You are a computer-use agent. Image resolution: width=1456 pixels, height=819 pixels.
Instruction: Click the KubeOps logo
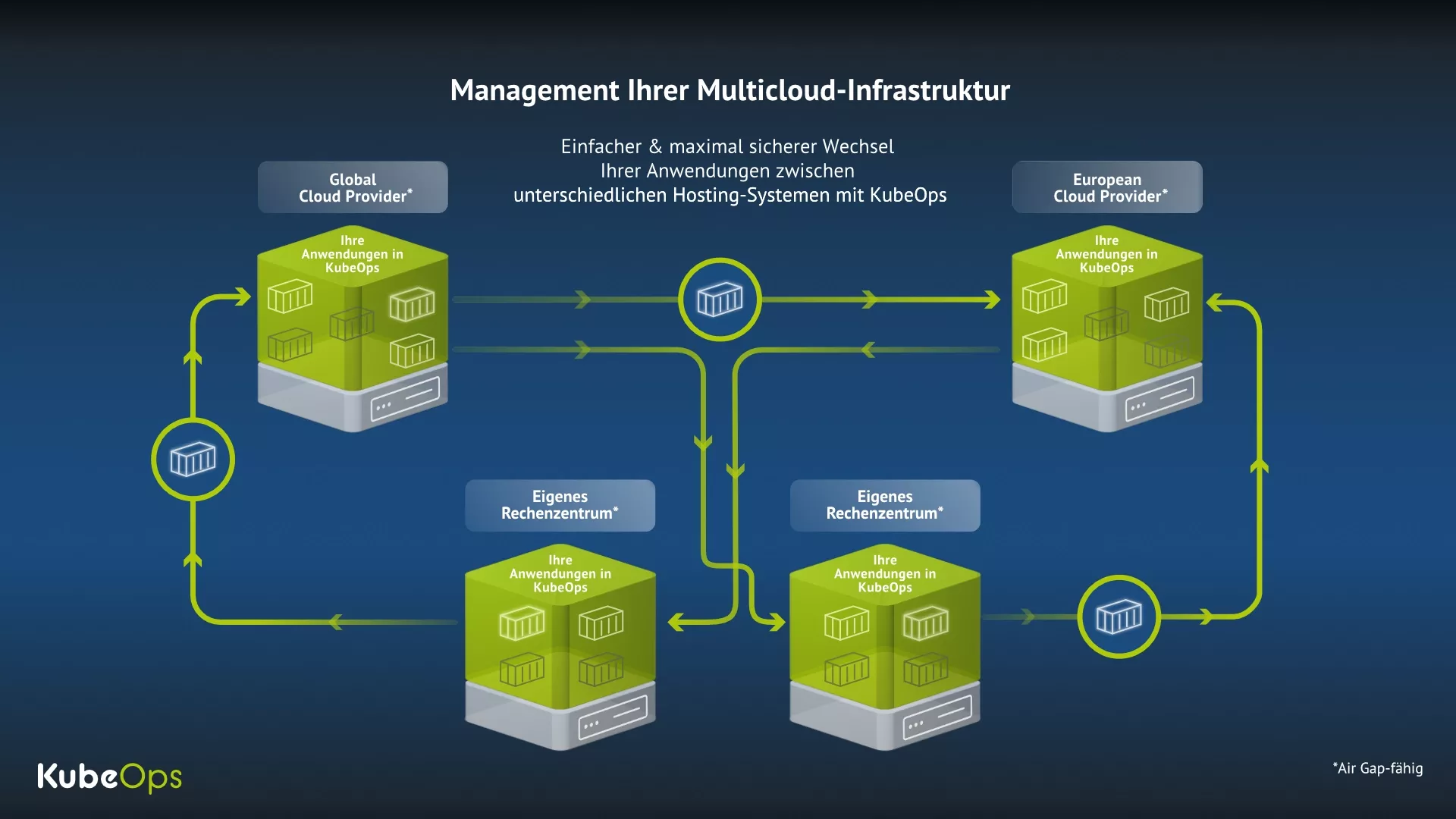[x=110, y=777]
